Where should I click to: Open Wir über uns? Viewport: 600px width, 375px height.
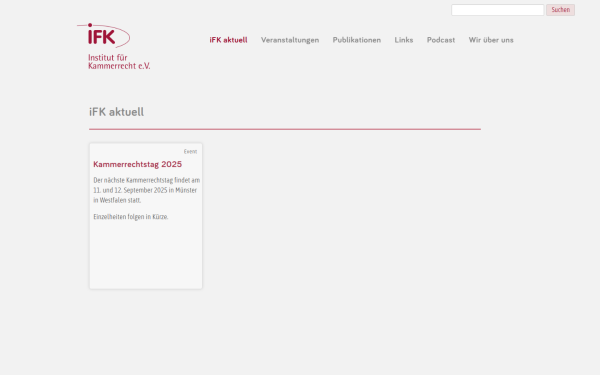click(491, 40)
